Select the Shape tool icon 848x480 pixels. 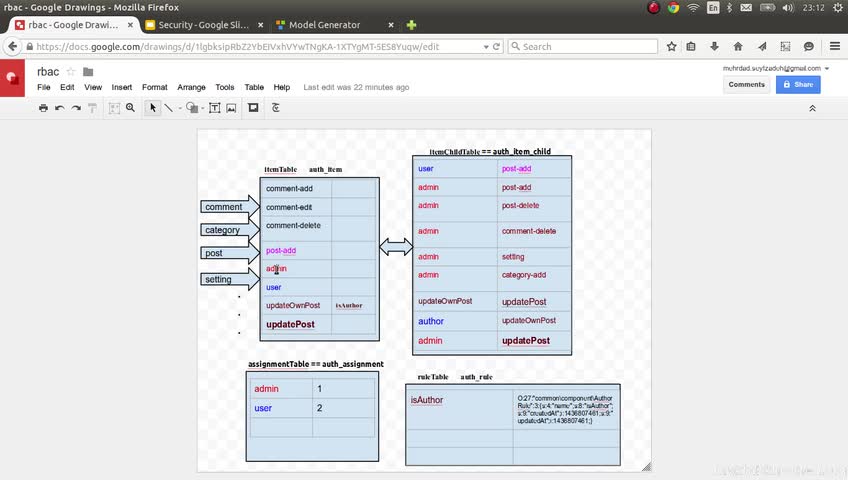click(x=191, y=108)
